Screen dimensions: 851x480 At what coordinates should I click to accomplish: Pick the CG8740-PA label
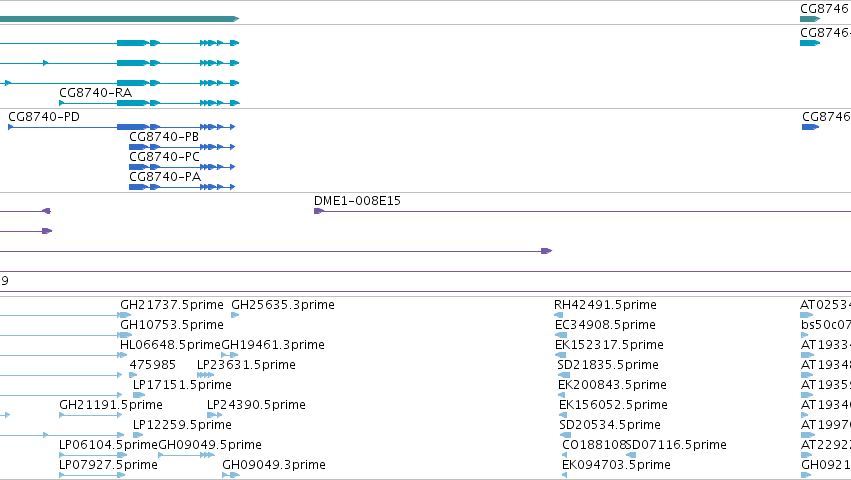click(x=165, y=177)
